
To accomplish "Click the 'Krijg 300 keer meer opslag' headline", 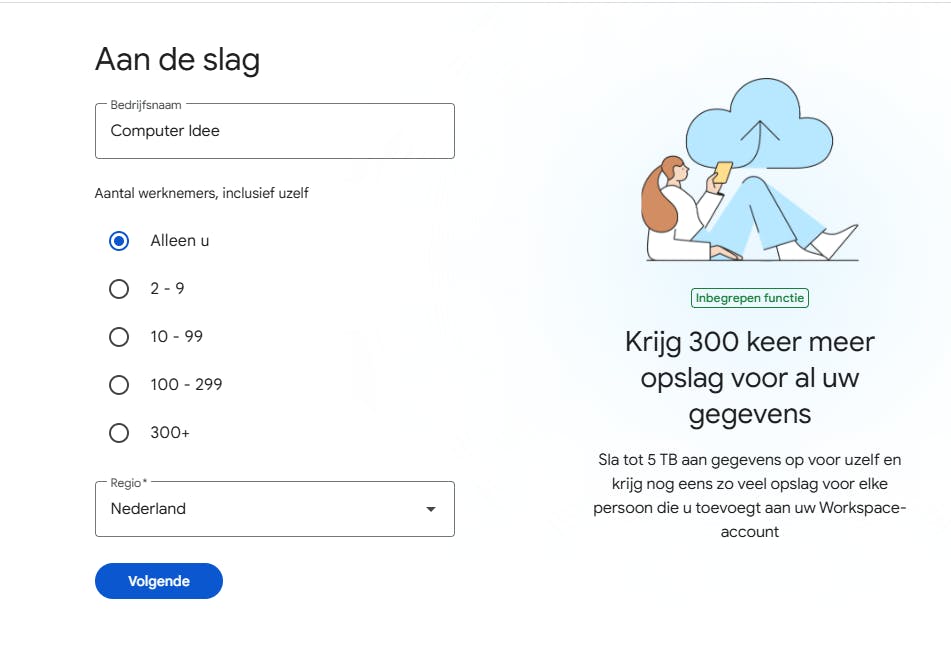I will click(749, 378).
